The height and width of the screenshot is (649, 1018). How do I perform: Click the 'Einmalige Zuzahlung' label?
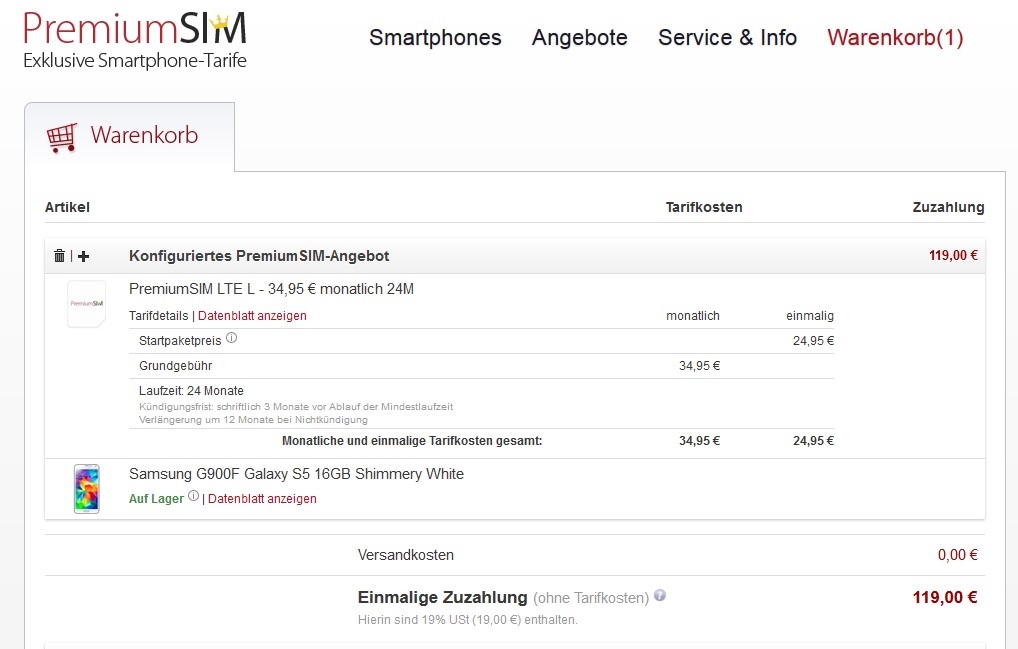[x=442, y=597]
